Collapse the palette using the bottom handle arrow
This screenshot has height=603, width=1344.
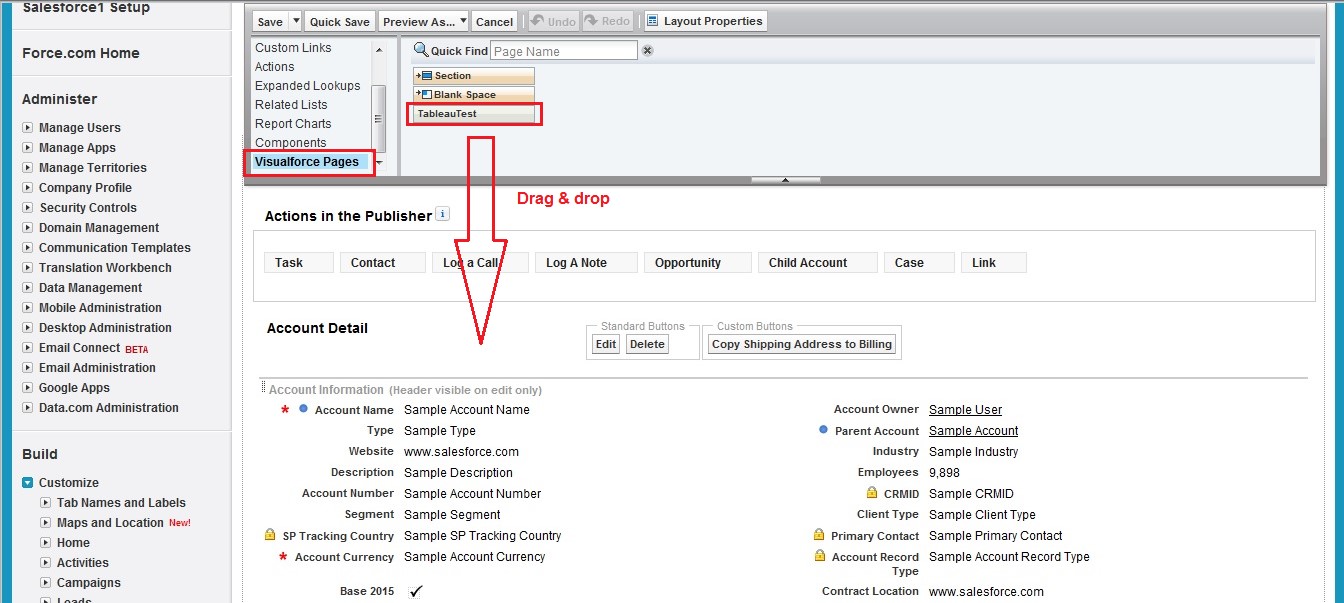click(785, 180)
